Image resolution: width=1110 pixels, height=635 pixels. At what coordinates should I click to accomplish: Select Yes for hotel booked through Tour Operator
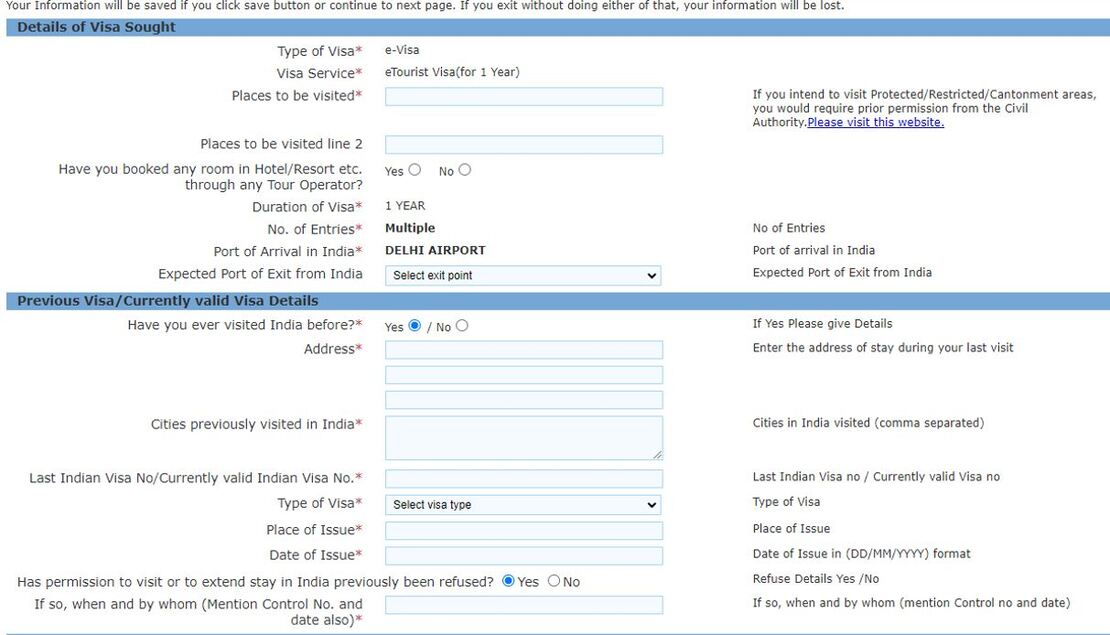pyautogui.click(x=415, y=170)
